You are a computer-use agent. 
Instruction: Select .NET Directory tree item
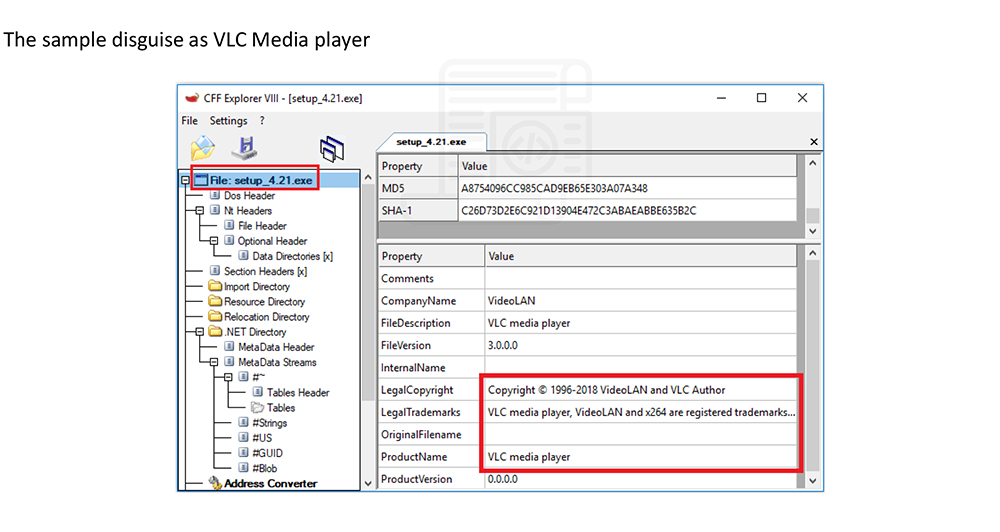point(255,332)
